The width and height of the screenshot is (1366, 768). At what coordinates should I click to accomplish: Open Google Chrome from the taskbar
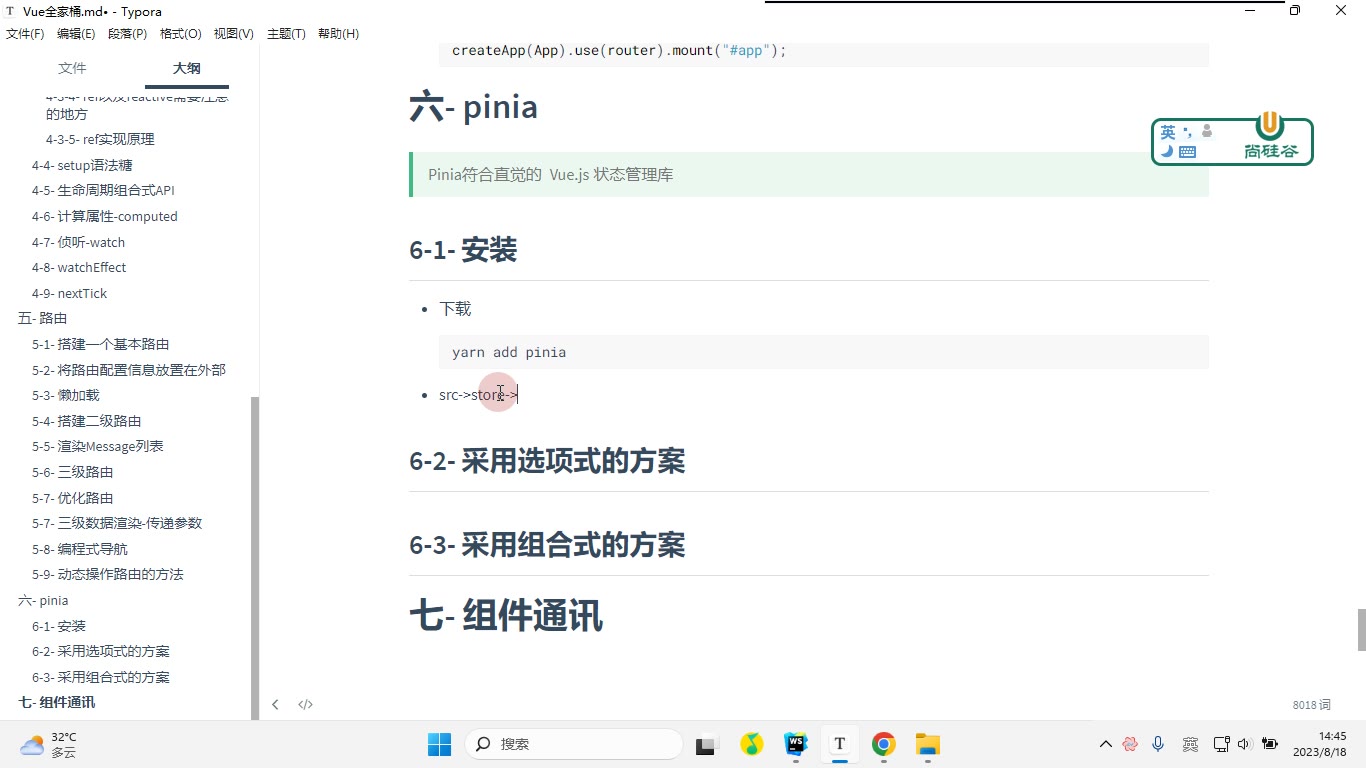tap(883, 744)
